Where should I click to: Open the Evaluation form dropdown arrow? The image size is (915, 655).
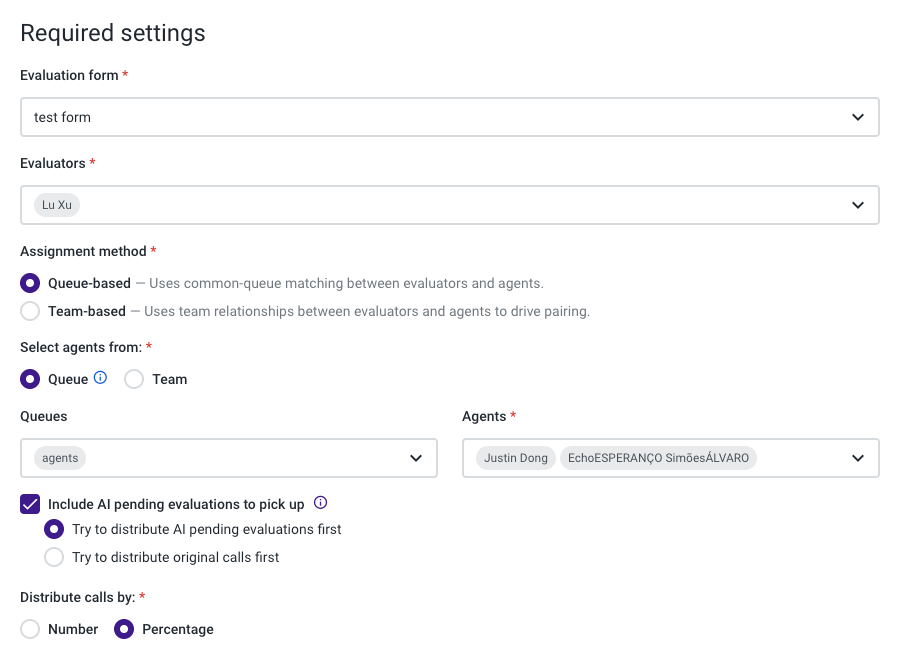point(857,117)
